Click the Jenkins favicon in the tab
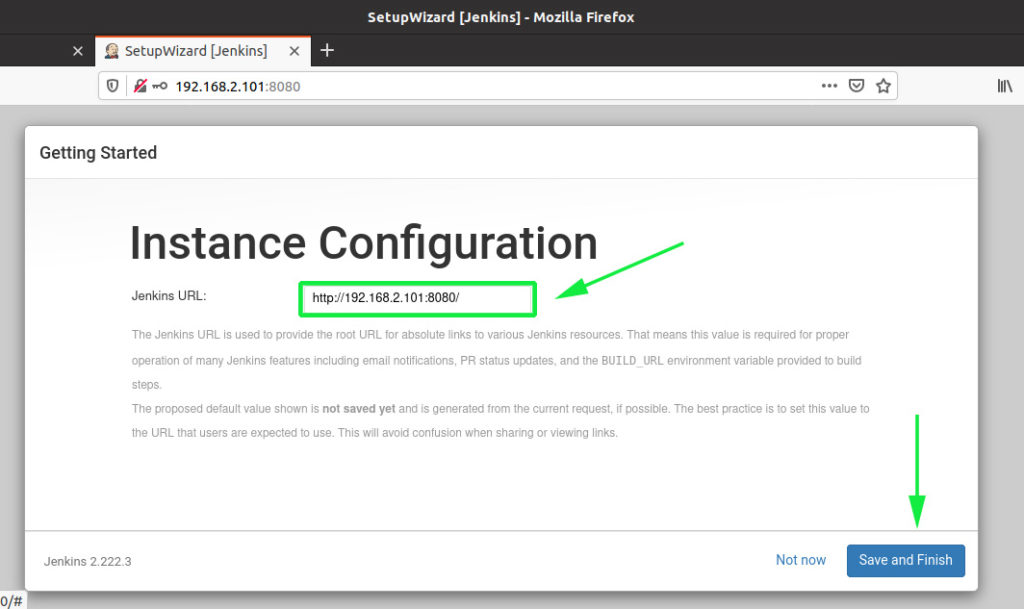Screen dimensions: 1024x609 (x=112, y=51)
